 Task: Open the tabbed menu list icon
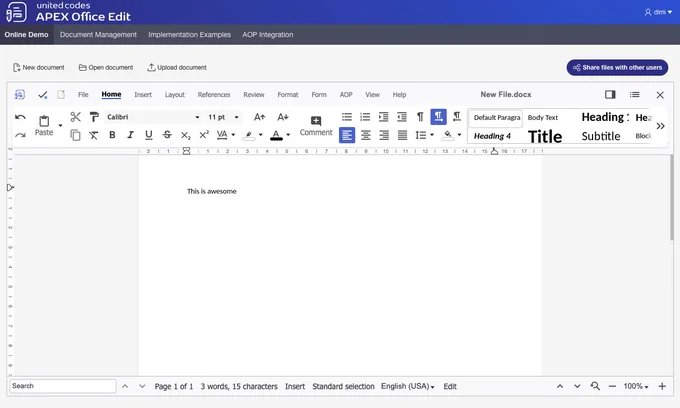tap(634, 95)
